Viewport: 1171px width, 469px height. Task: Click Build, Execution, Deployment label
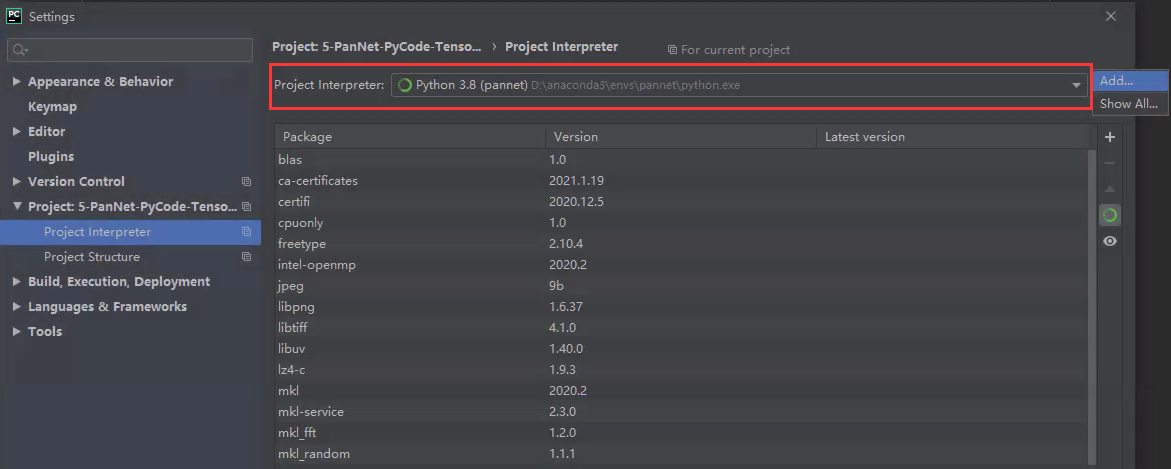119,282
